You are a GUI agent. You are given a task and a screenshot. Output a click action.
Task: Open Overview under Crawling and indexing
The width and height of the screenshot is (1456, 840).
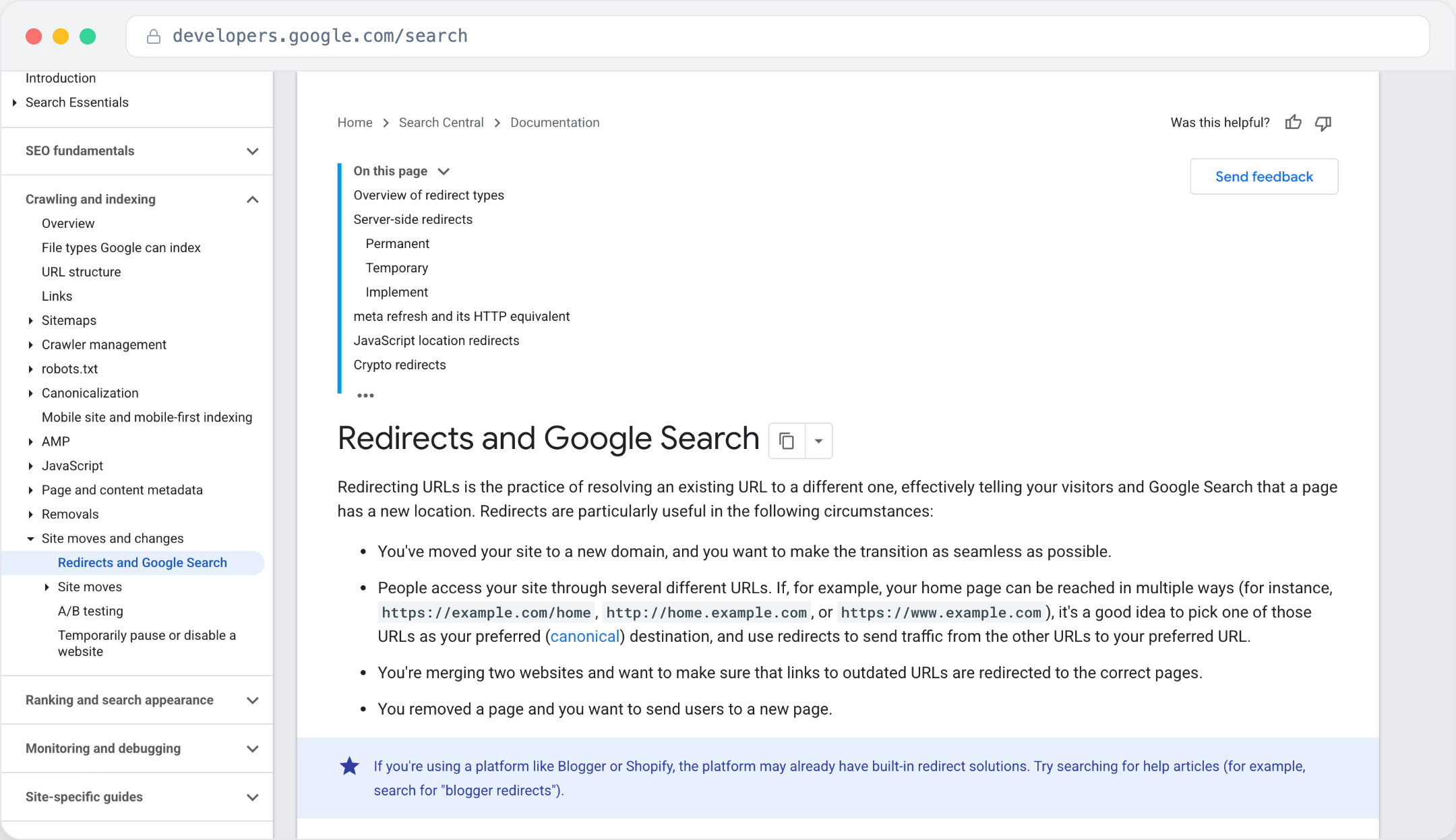pyautogui.click(x=68, y=224)
